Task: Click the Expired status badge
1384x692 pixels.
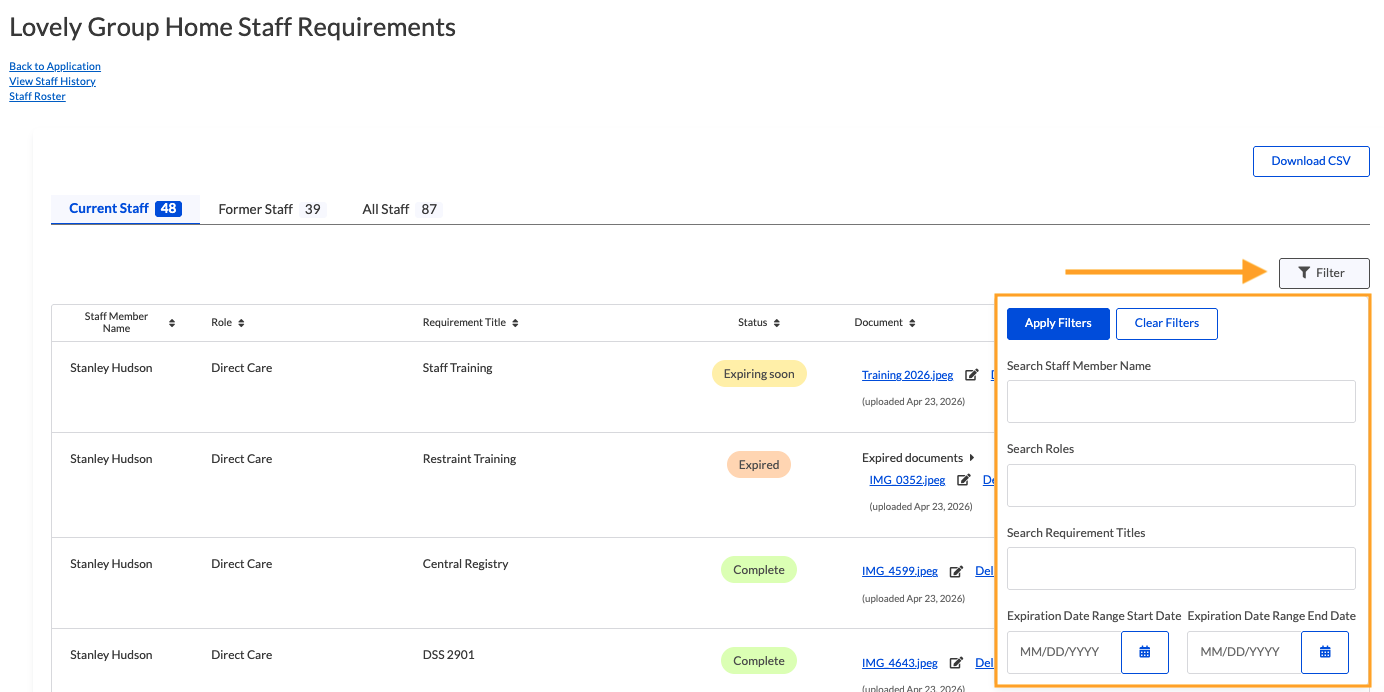Action: click(759, 465)
